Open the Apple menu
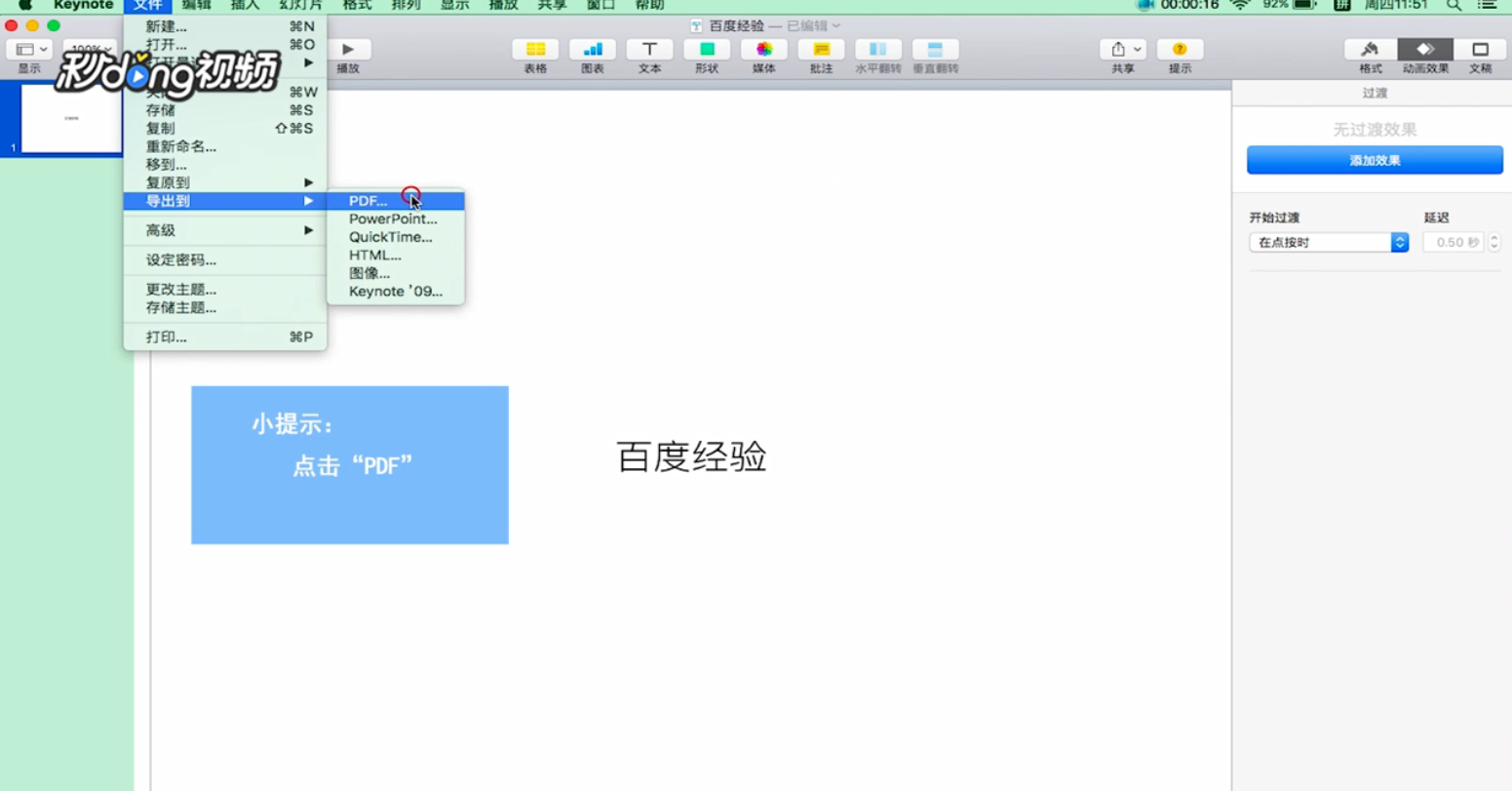The image size is (1512, 791). 25,5
